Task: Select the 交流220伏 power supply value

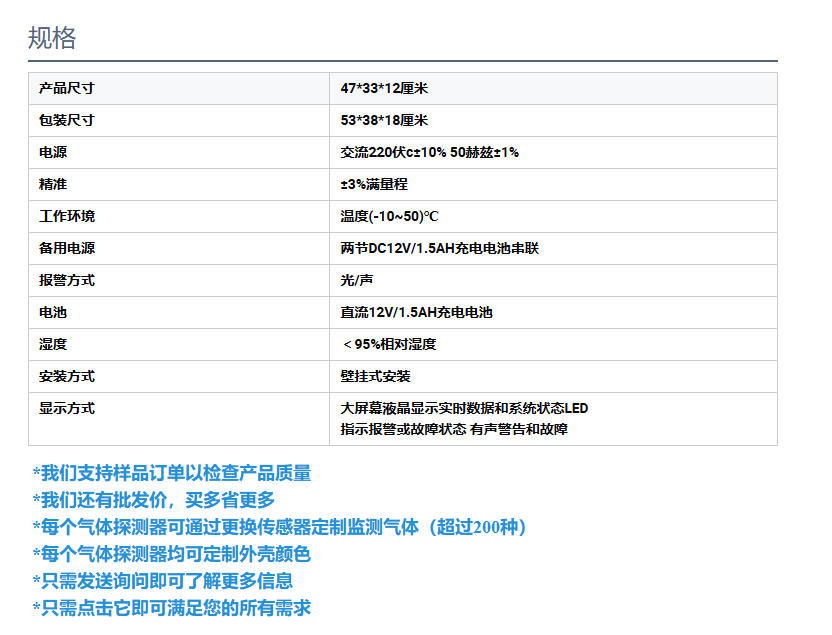Action: pyautogui.click(x=429, y=152)
